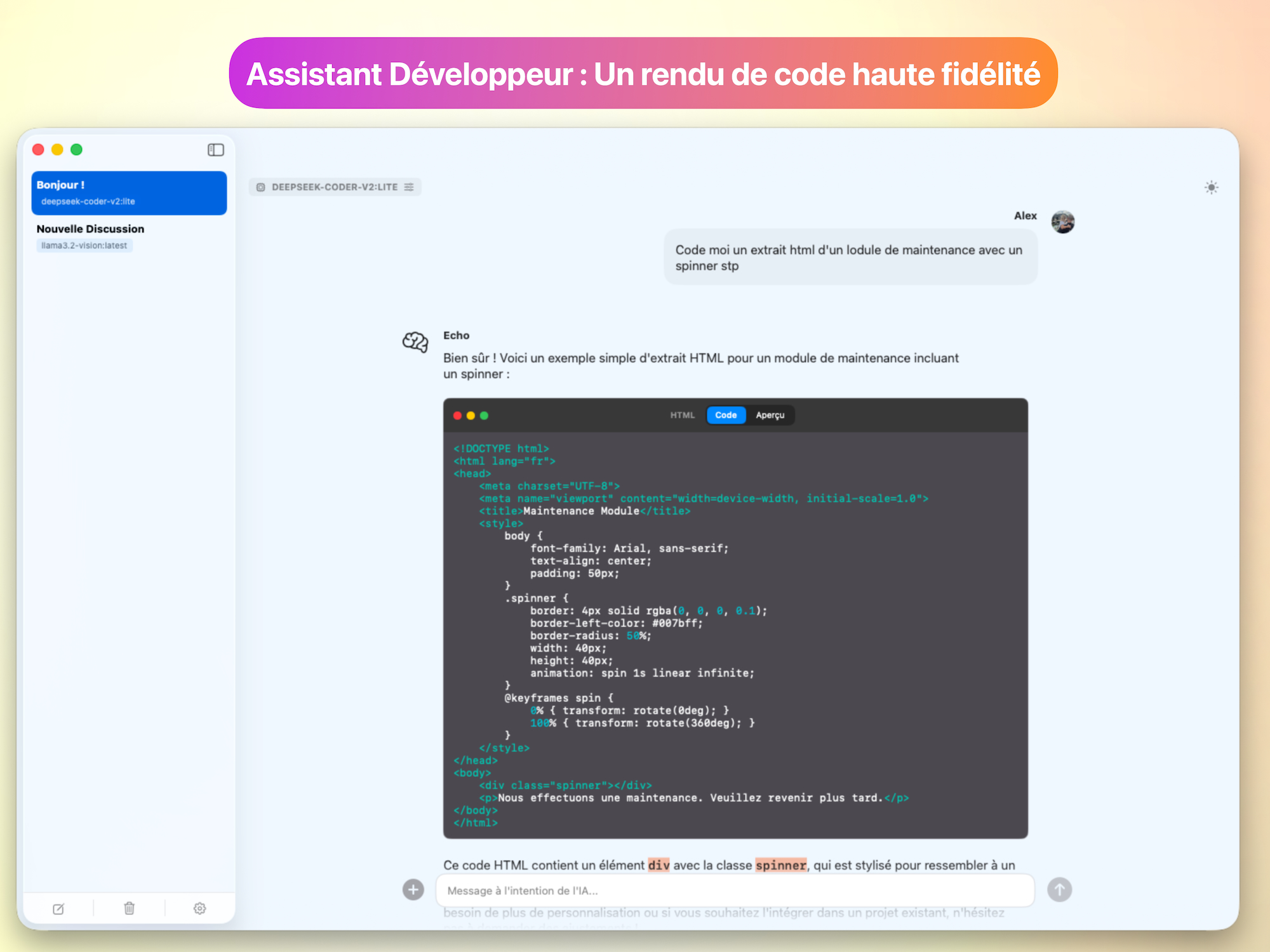The width and height of the screenshot is (1270, 952).
Task: Click the Echo brain icon
Action: (415, 342)
